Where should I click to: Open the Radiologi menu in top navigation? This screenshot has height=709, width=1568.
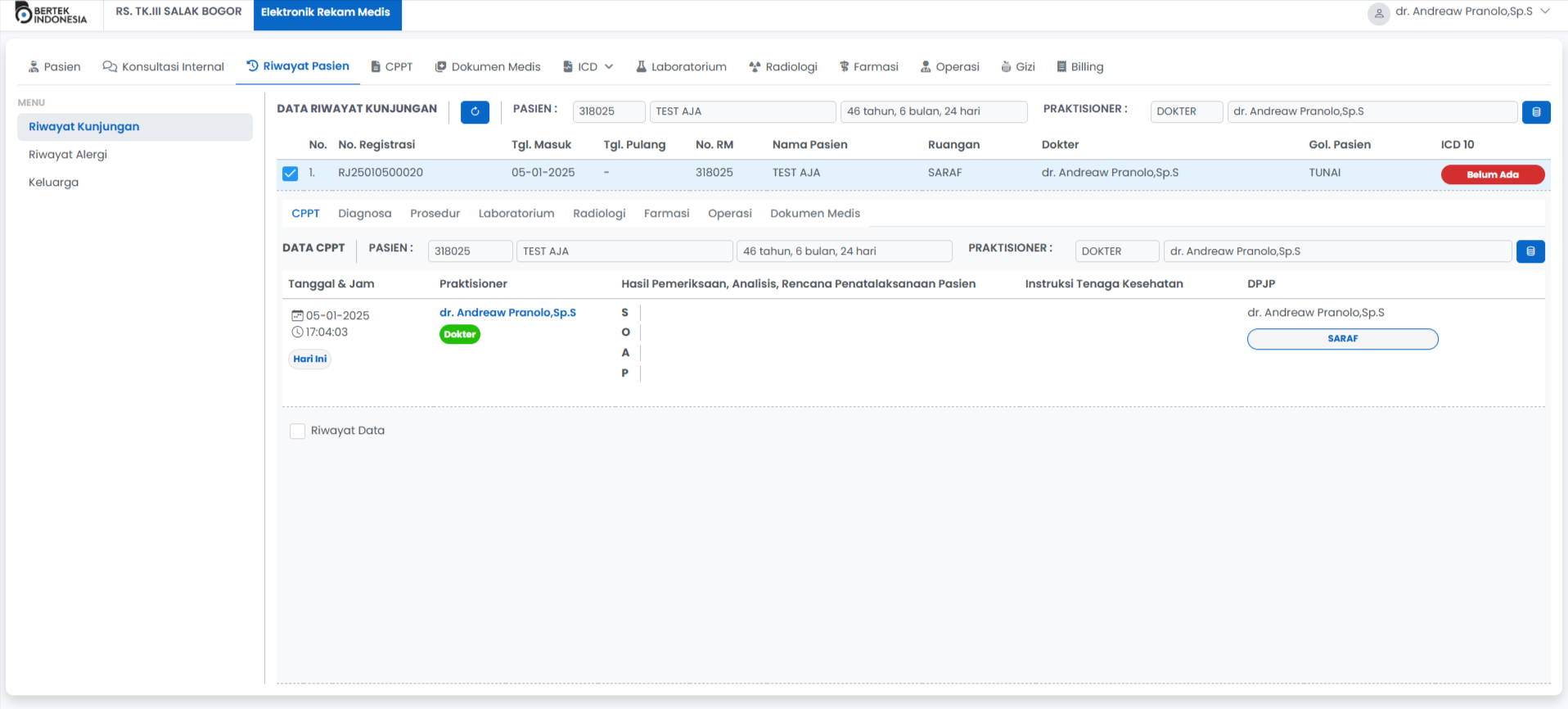coord(782,67)
